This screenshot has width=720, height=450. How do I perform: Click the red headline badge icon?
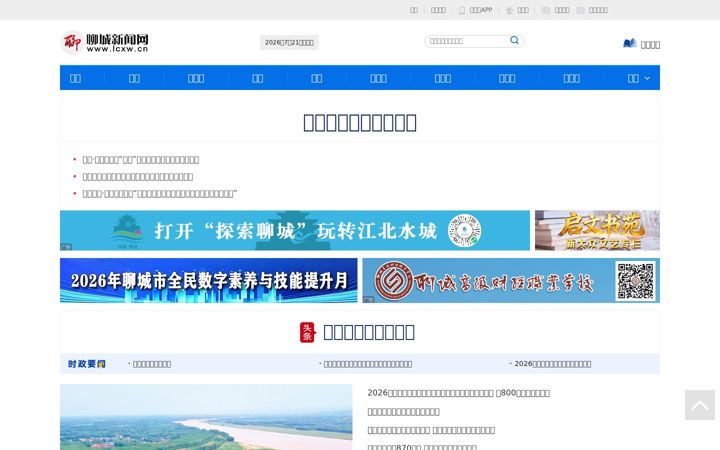pos(307,332)
